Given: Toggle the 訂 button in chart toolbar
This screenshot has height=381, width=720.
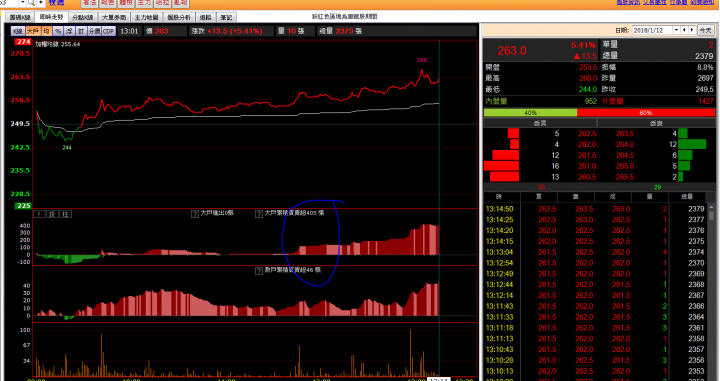Looking at the screenshot, I should point(81,31).
